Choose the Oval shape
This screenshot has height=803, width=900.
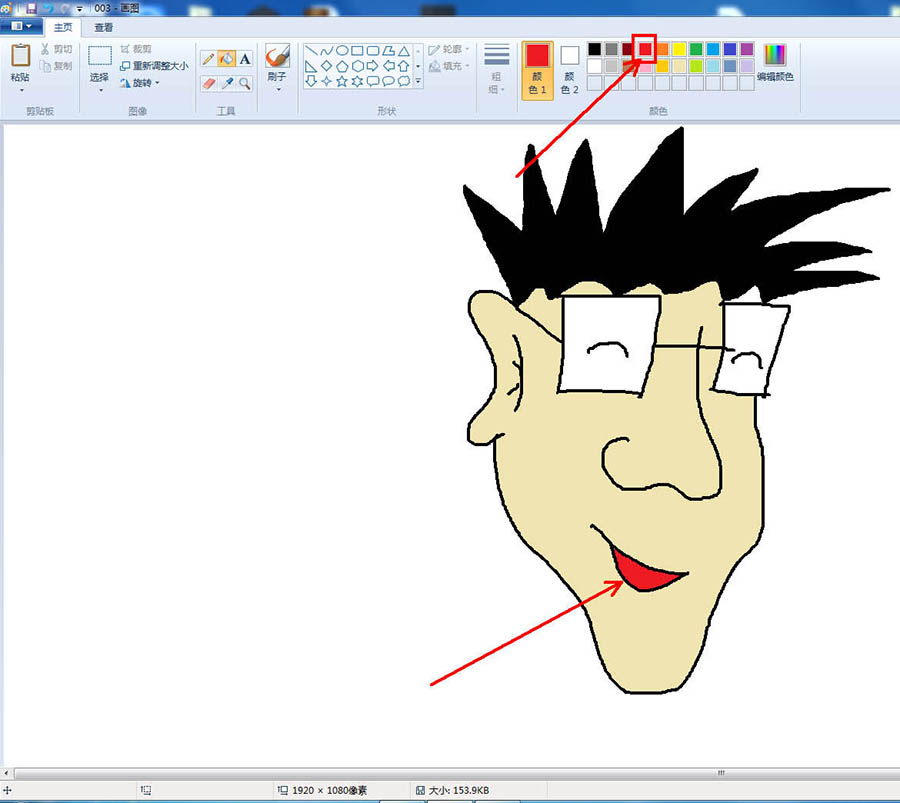coord(342,51)
